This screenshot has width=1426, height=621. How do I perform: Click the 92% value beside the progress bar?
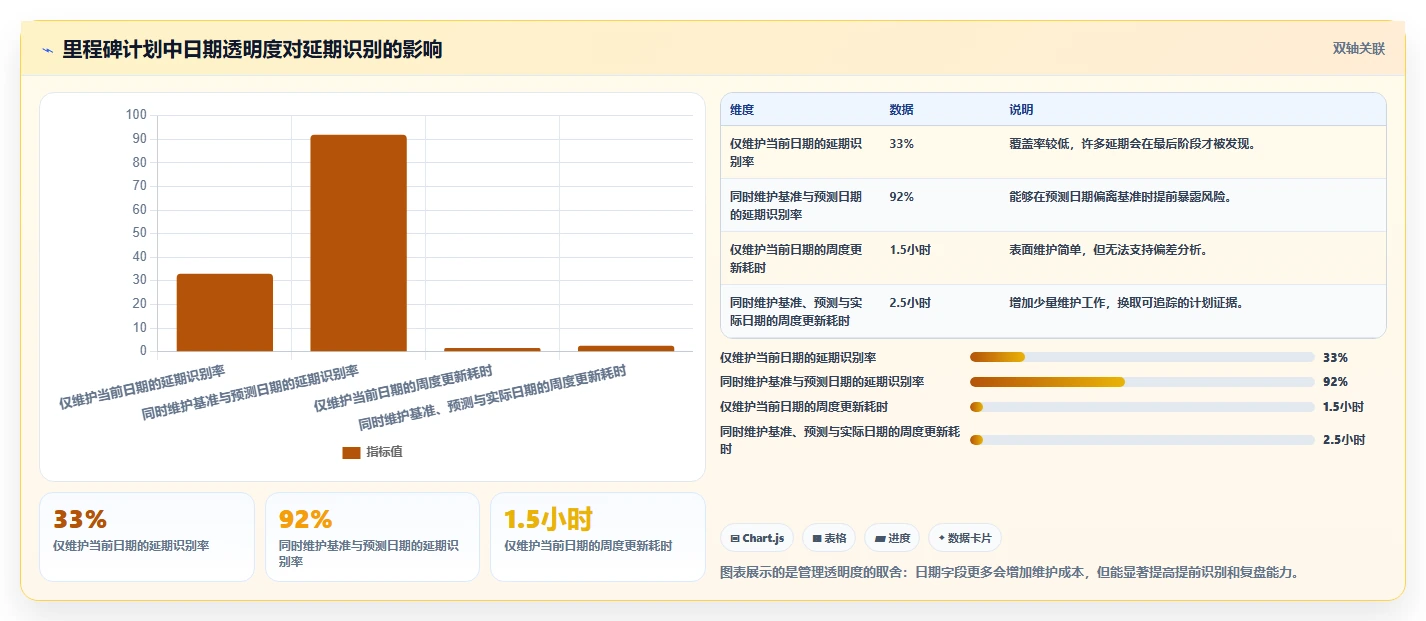[1335, 382]
